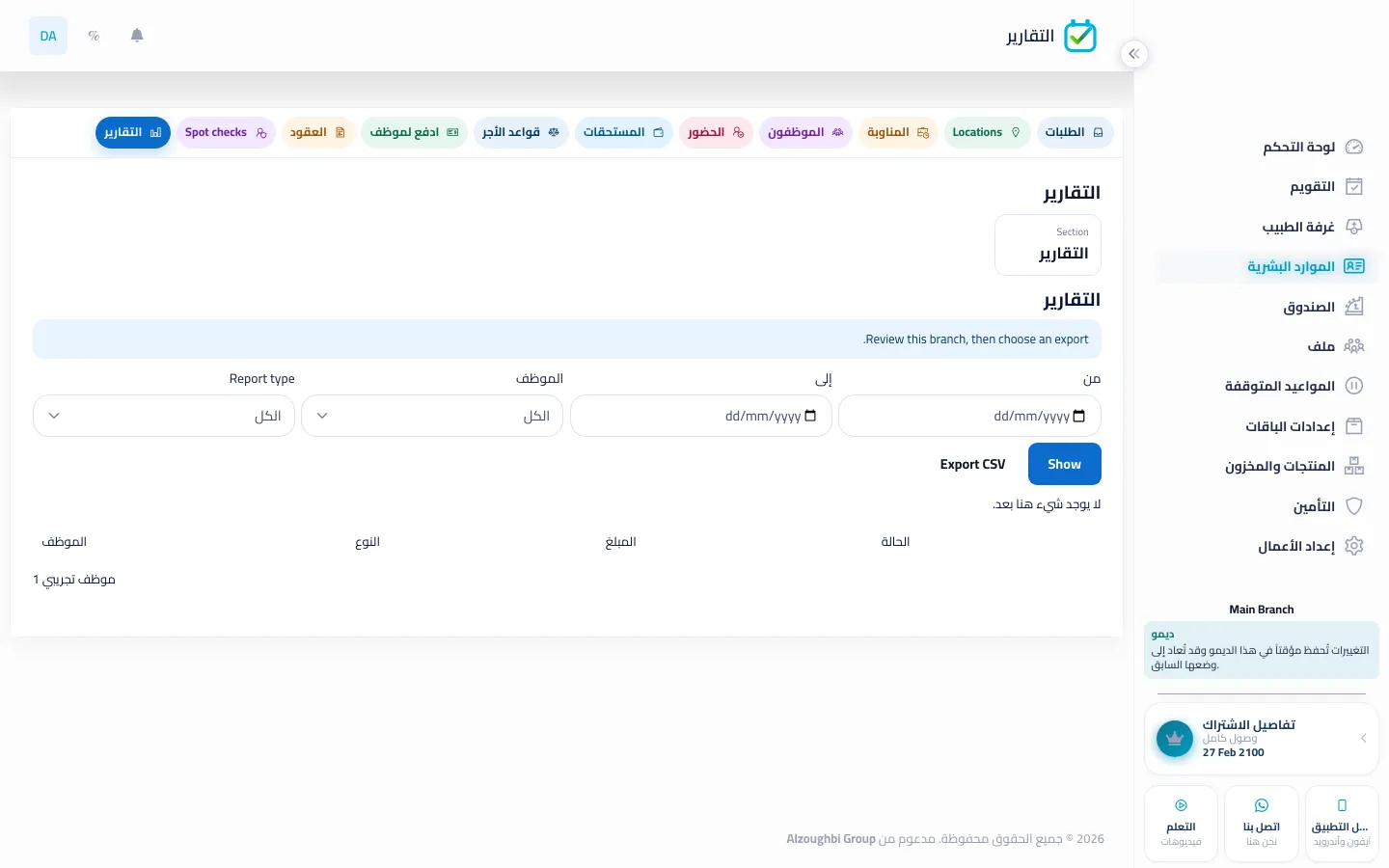Click the Show button

pos(1065,464)
